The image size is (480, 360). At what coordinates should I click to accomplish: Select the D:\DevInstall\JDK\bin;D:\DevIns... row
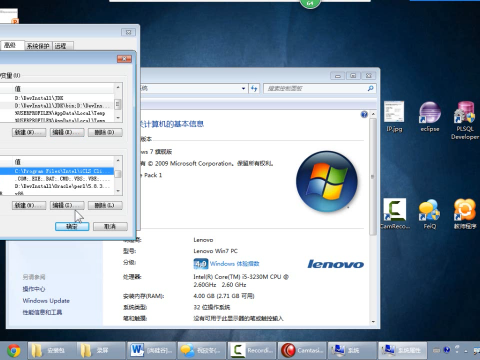click(x=57, y=106)
